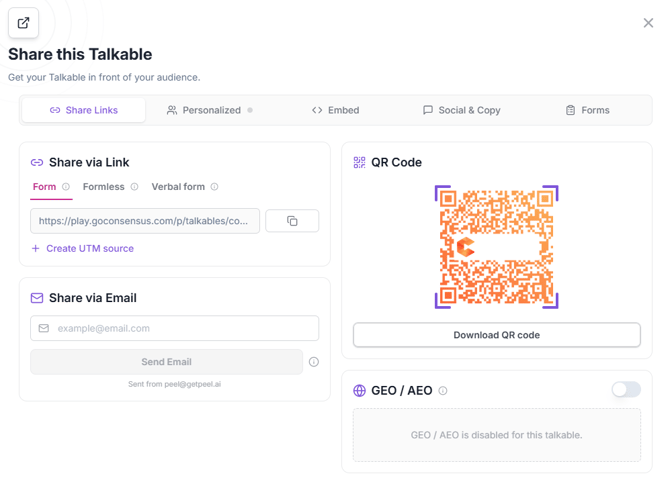
Task: Select the Formless link type
Action: click(x=103, y=187)
